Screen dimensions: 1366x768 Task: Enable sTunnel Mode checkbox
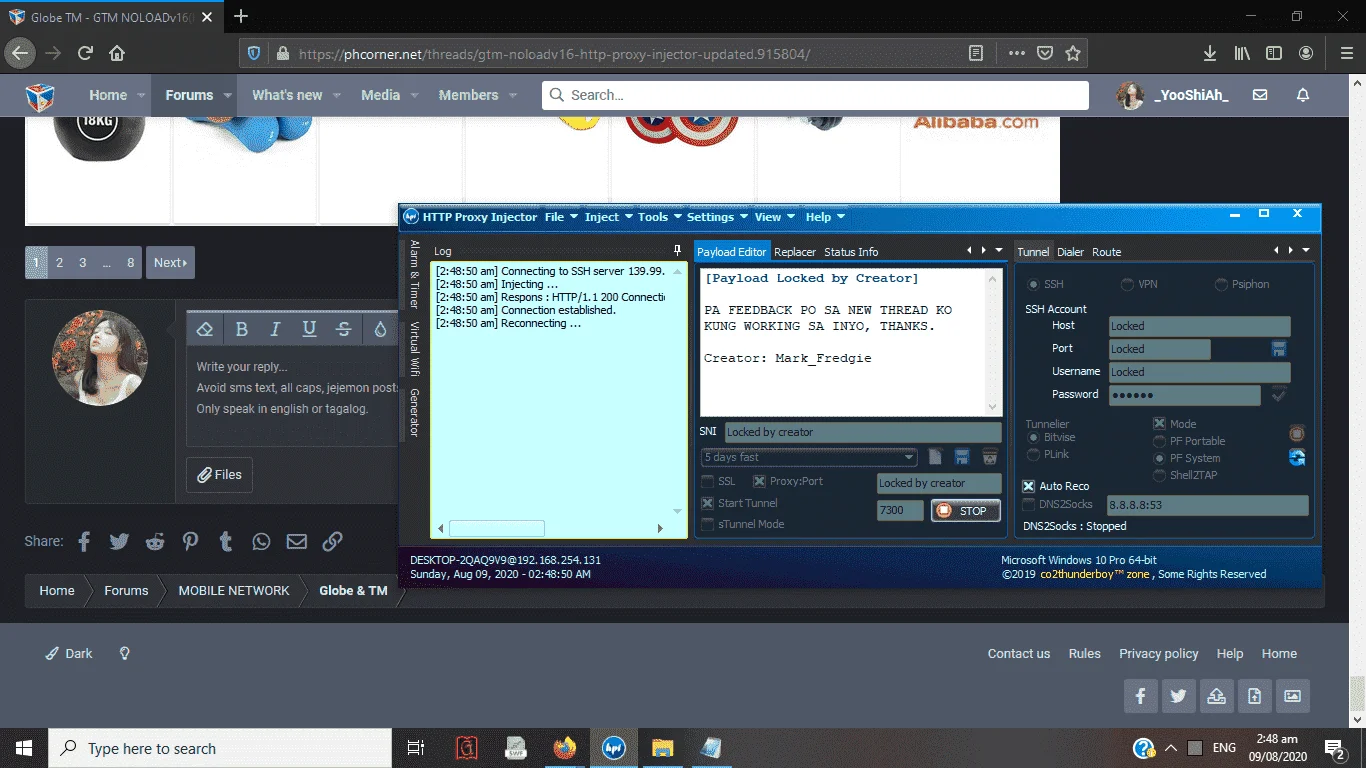click(x=708, y=524)
